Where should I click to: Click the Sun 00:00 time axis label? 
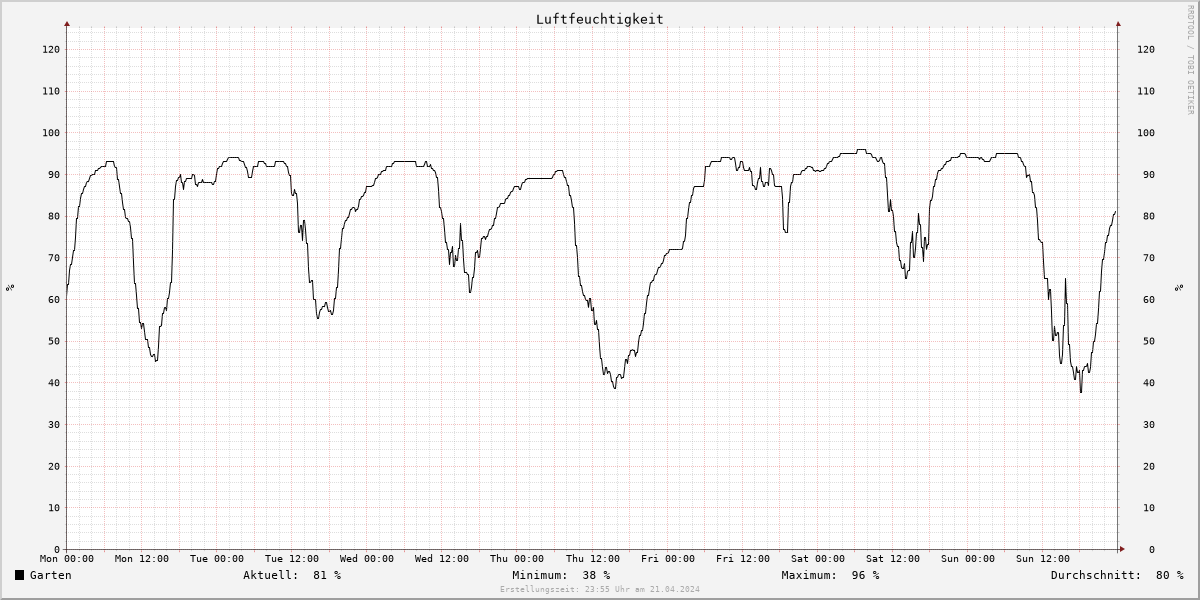[967, 559]
